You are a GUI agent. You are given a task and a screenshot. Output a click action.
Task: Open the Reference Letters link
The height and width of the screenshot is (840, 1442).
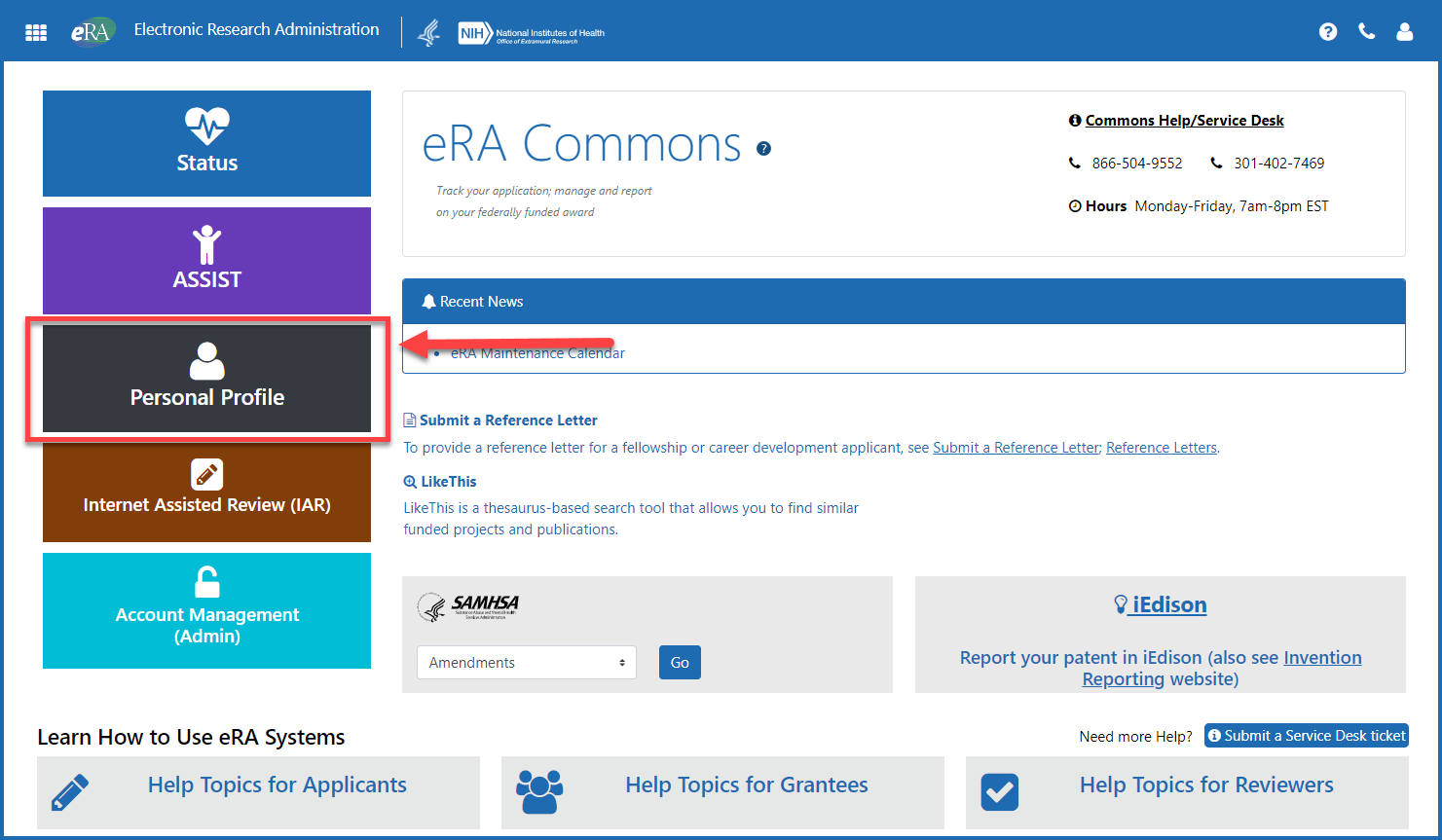(x=1162, y=448)
